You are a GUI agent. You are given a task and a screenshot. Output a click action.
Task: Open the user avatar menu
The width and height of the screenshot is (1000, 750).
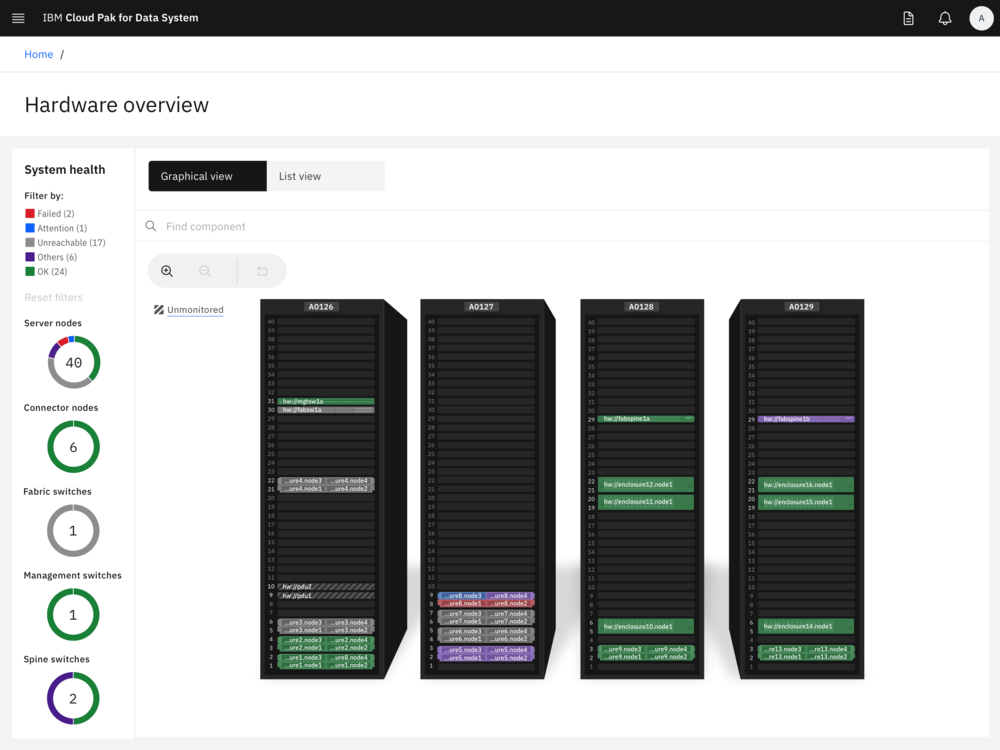click(981, 18)
